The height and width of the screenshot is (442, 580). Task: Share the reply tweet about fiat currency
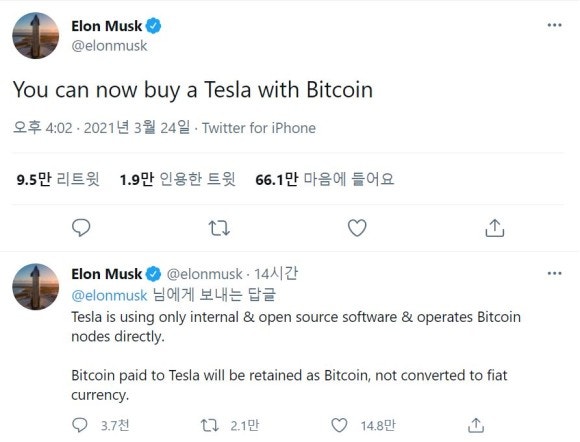pyautogui.click(x=476, y=425)
